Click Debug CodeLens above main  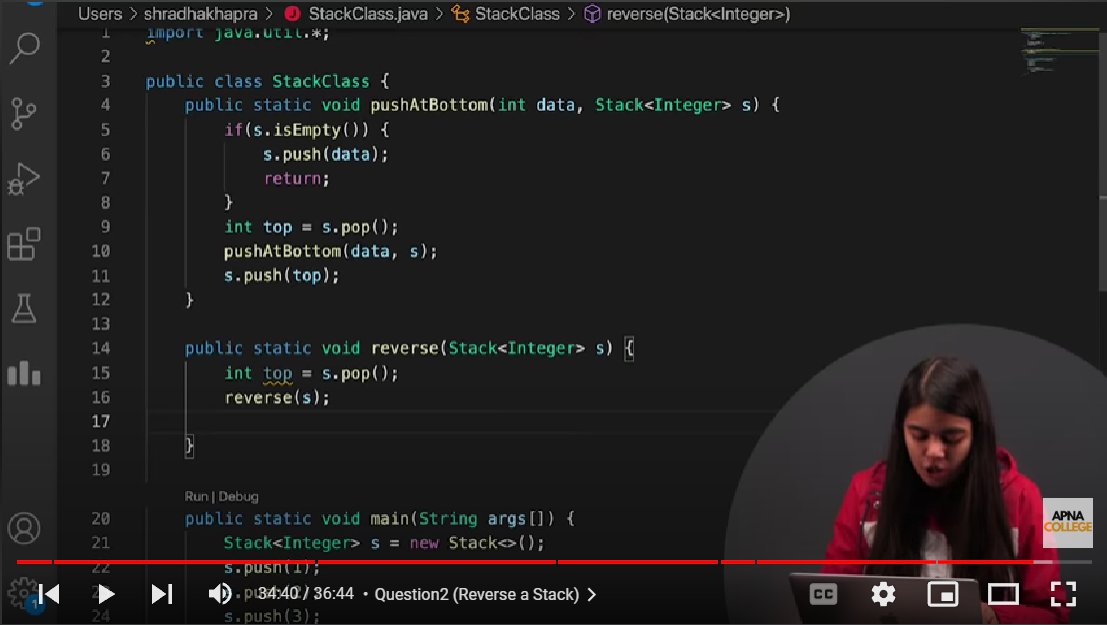coord(238,496)
